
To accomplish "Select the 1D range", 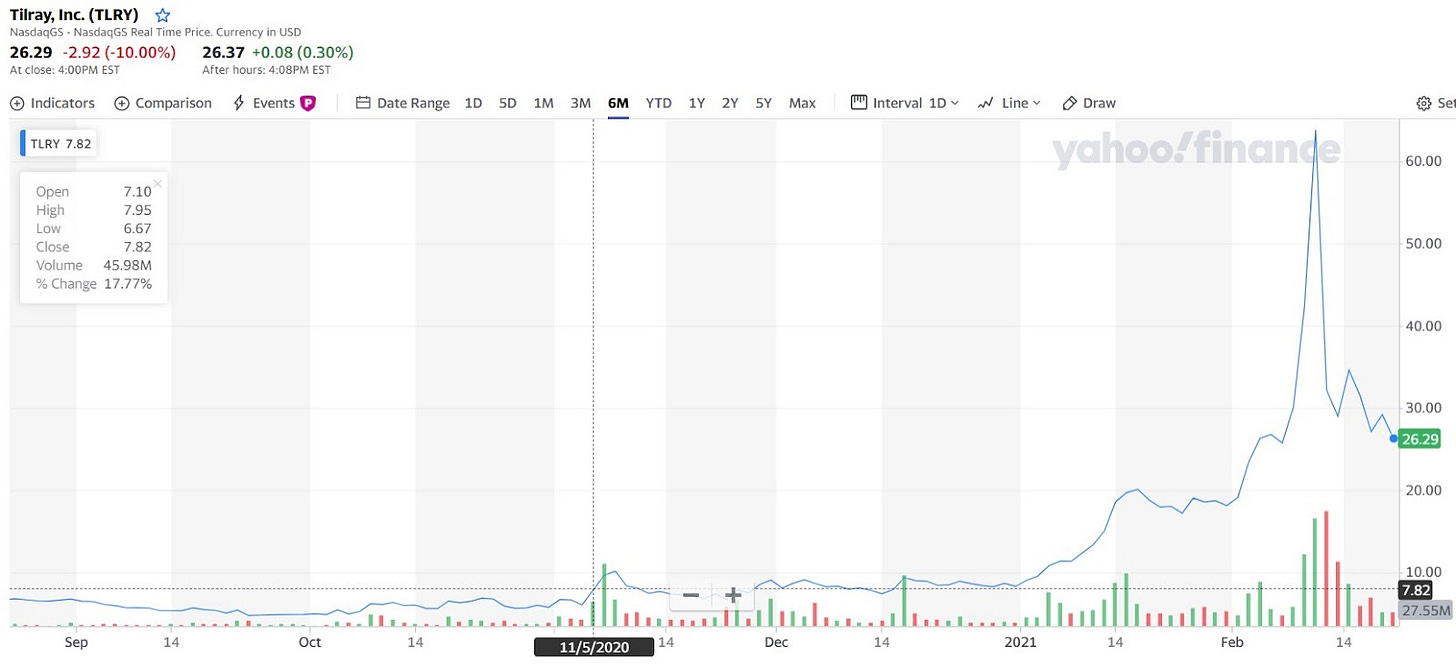I will point(474,103).
